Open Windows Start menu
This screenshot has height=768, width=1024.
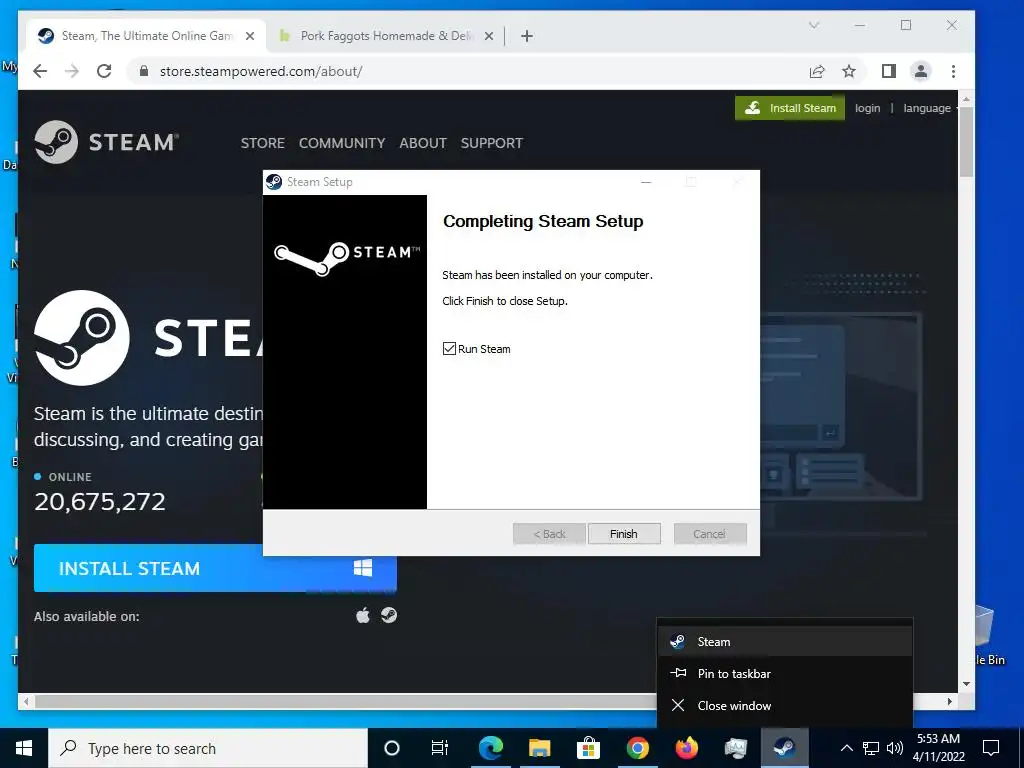pos(24,748)
